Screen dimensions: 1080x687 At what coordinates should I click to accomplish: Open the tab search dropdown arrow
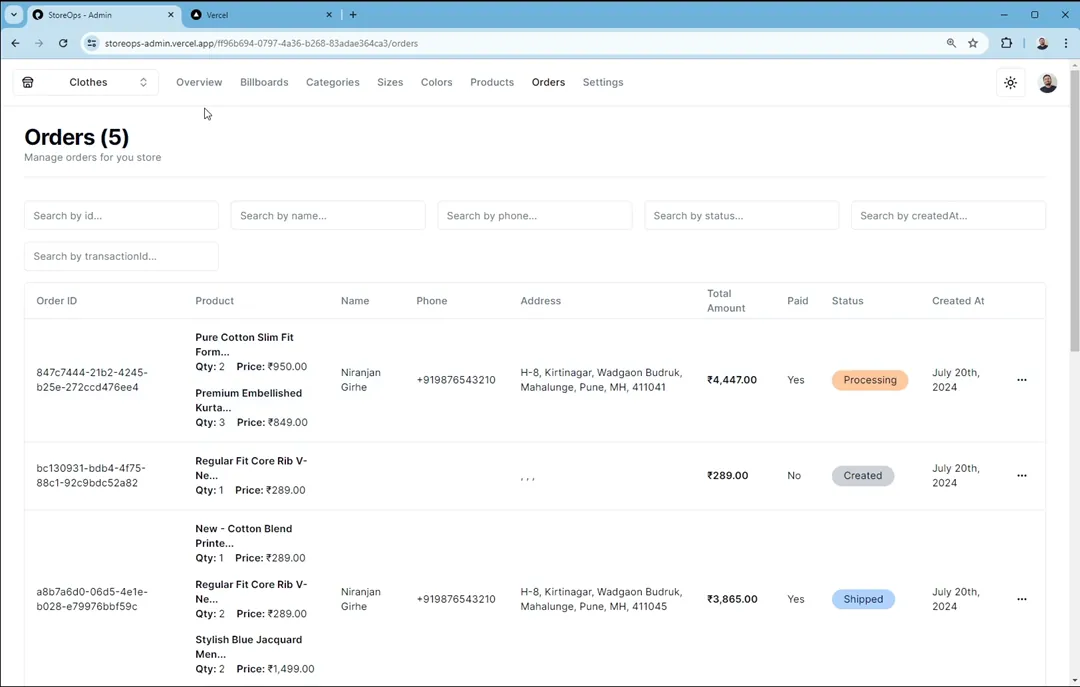(14, 14)
